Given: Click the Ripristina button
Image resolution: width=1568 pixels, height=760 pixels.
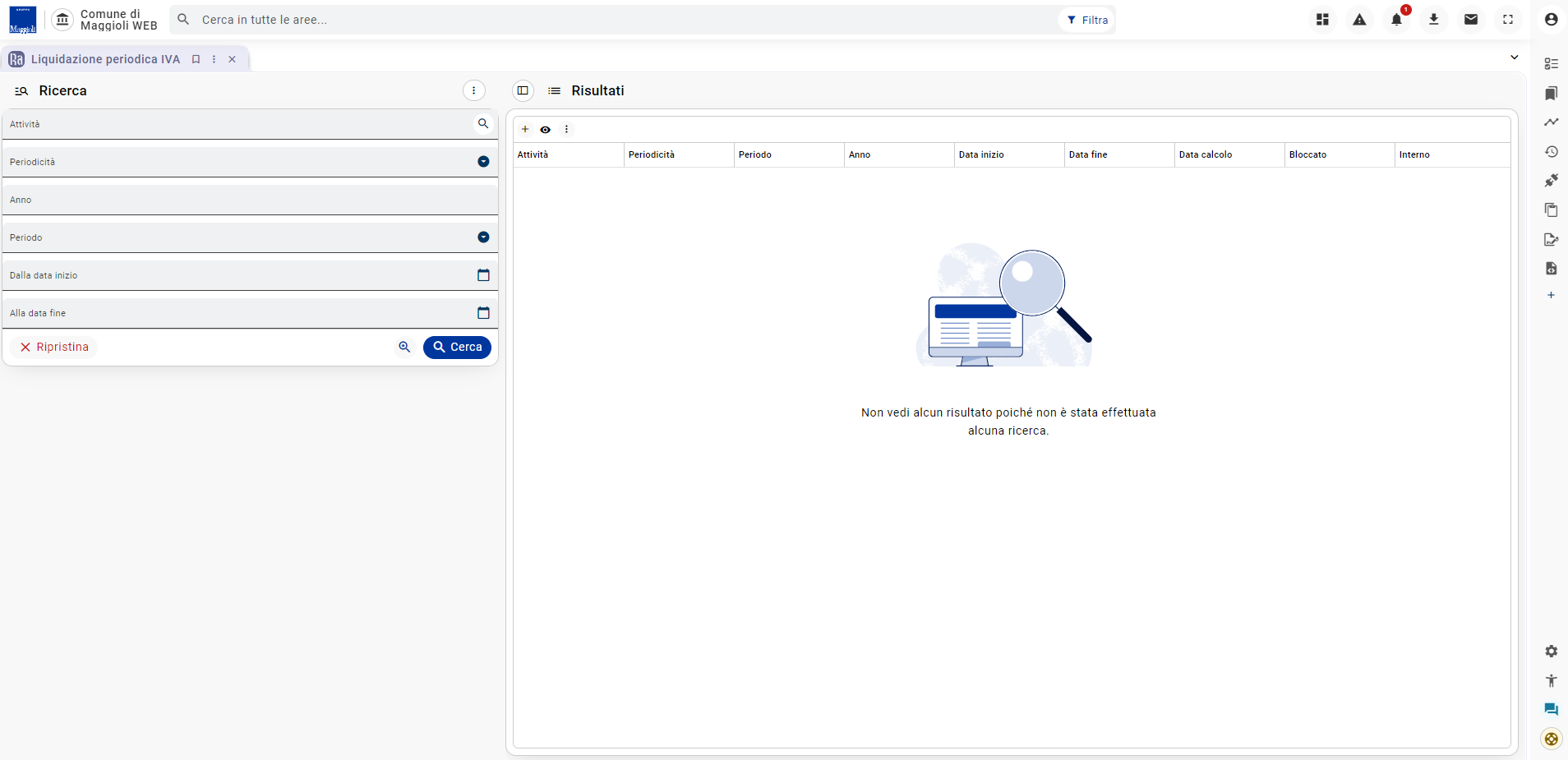Looking at the screenshot, I should [x=54, y=348].
